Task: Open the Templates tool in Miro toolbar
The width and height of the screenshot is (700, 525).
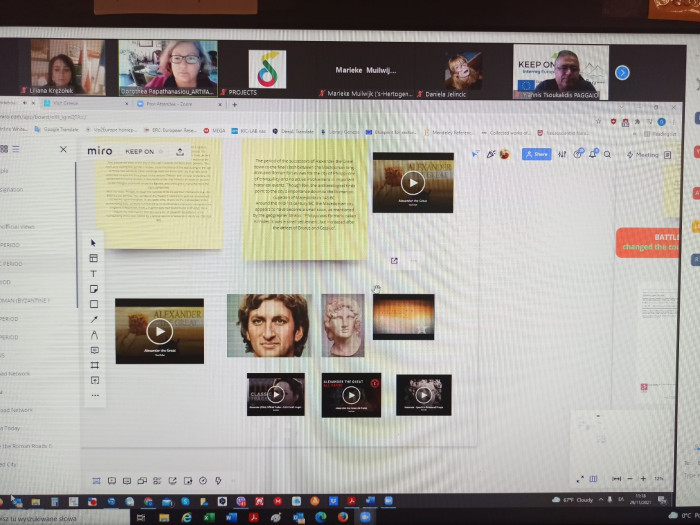Action: coord(93,258)
